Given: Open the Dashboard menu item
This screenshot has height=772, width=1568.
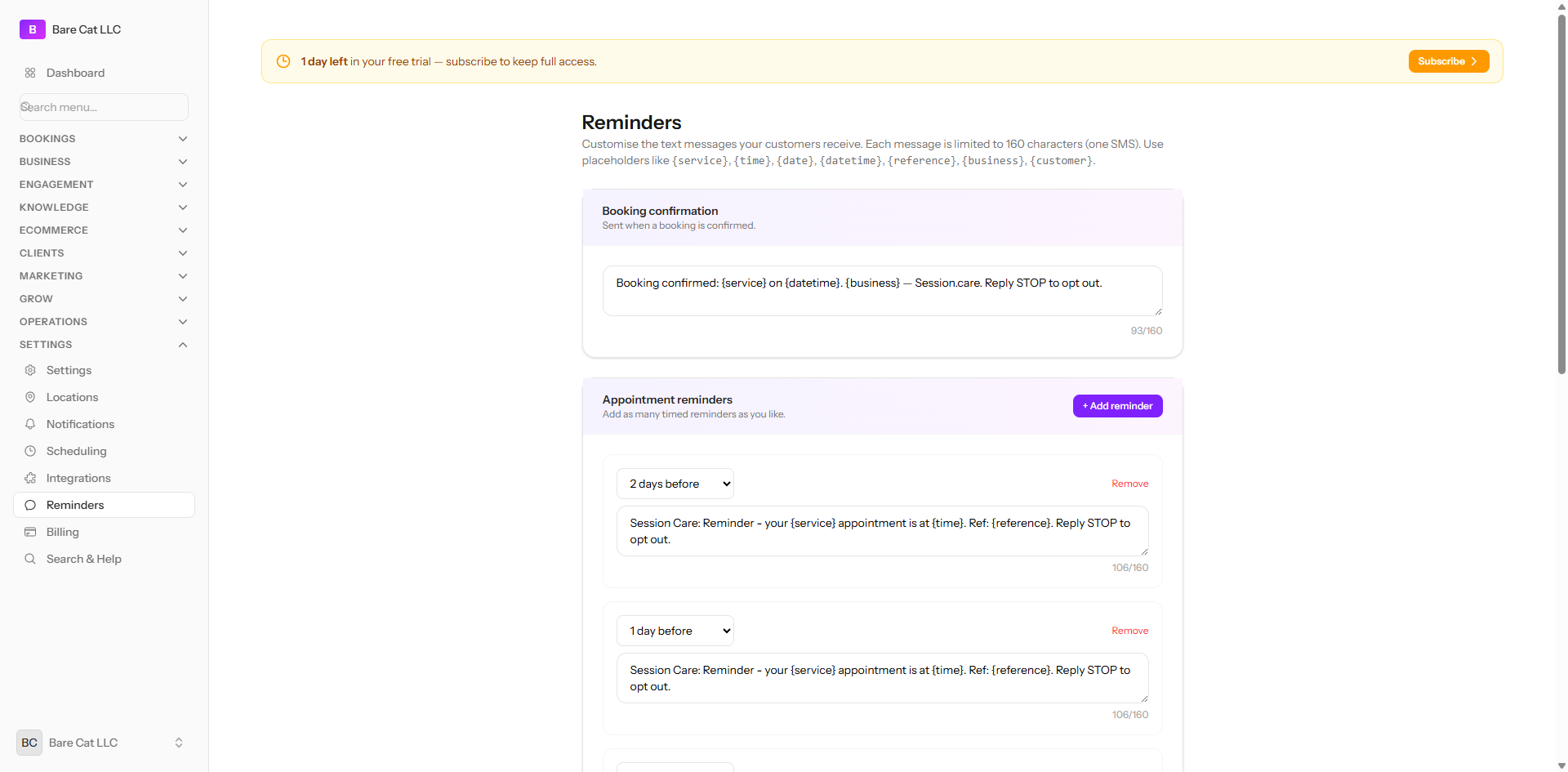Looking at the screenshot, I should (104, 73).
